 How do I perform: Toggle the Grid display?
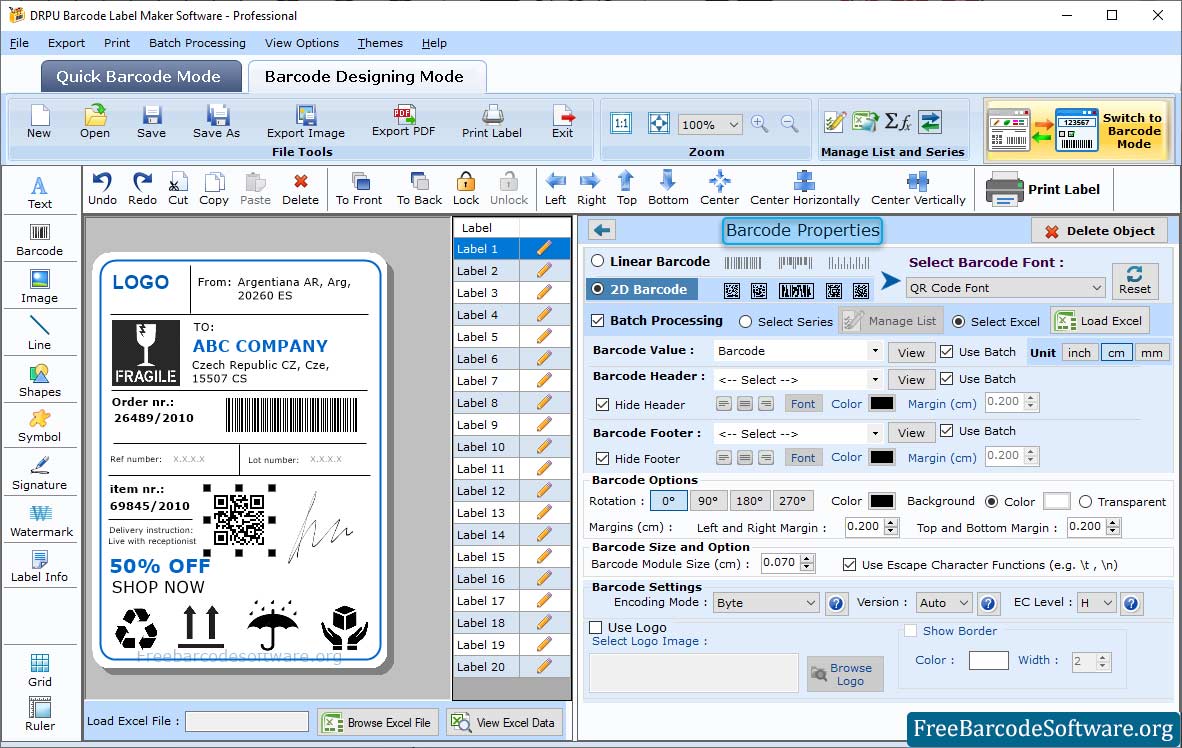tap(39, 670)
